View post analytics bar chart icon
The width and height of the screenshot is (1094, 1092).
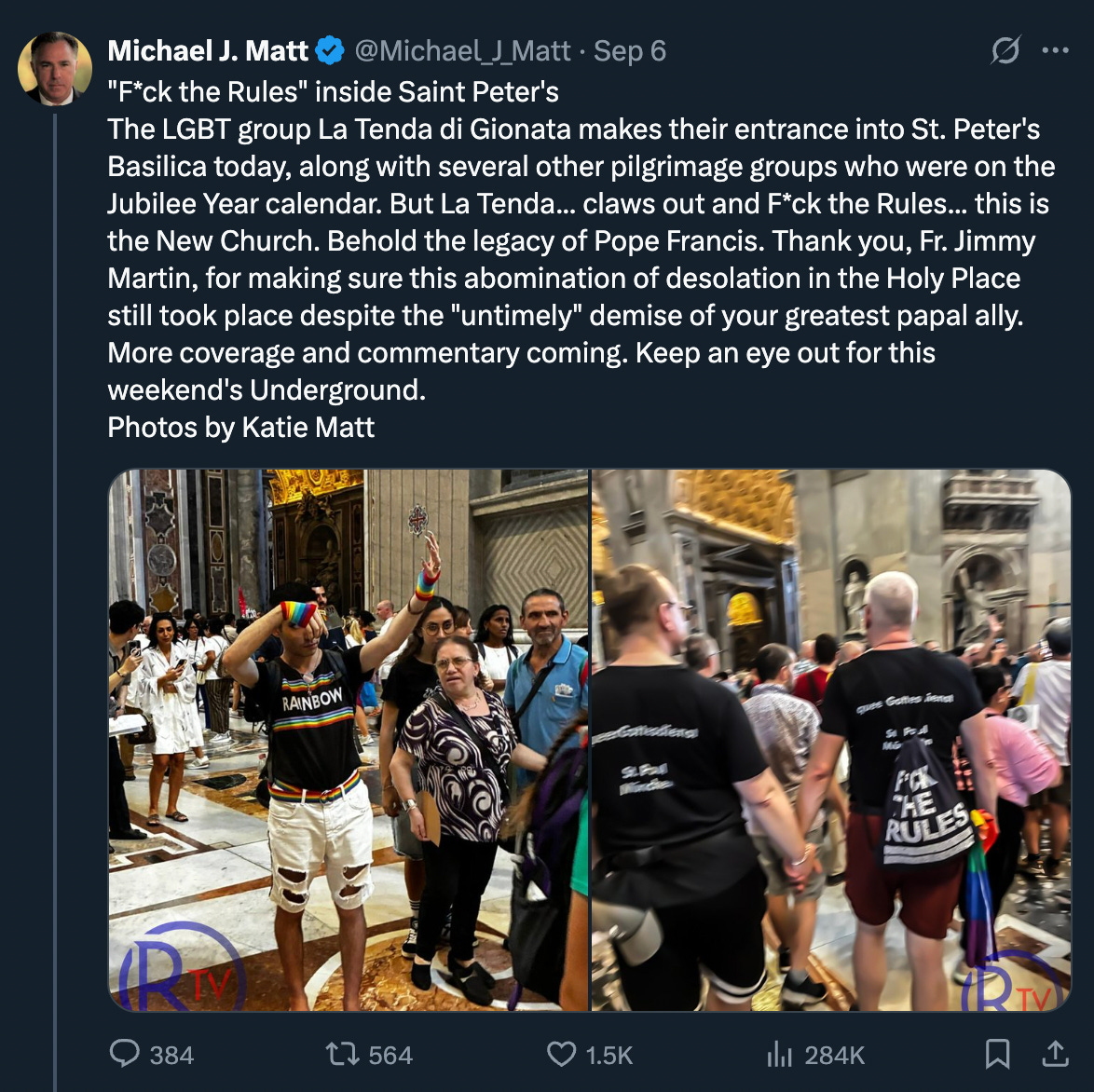click(779, 1054)
